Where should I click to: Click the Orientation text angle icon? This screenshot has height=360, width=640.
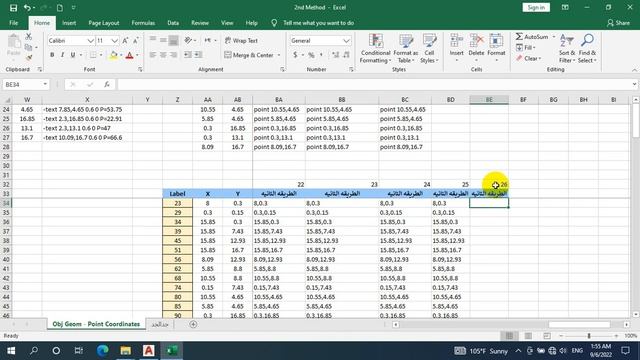(188, 40)
